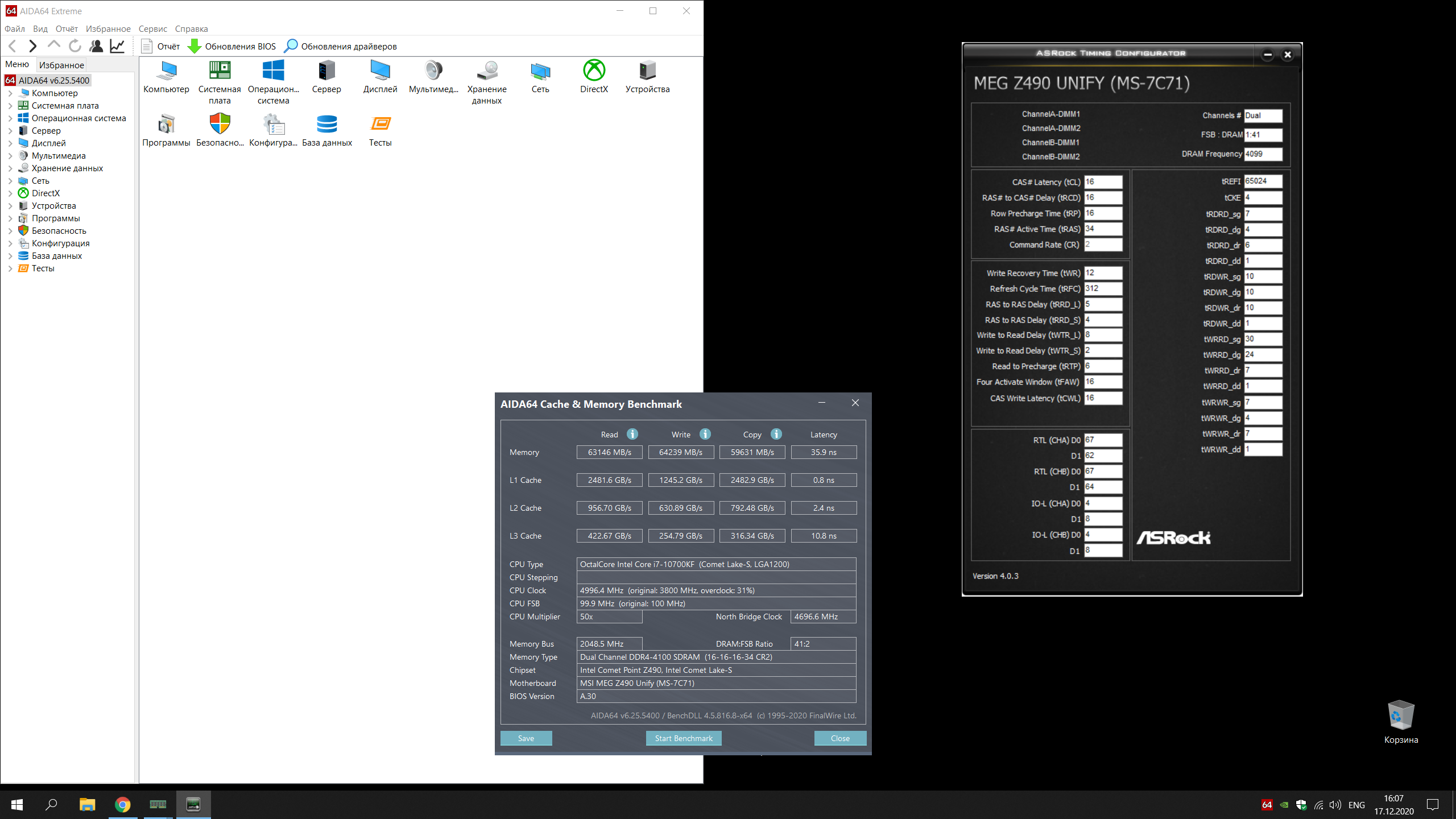
Task: Click the Save button in benchmark window
Action: [526, 738]
